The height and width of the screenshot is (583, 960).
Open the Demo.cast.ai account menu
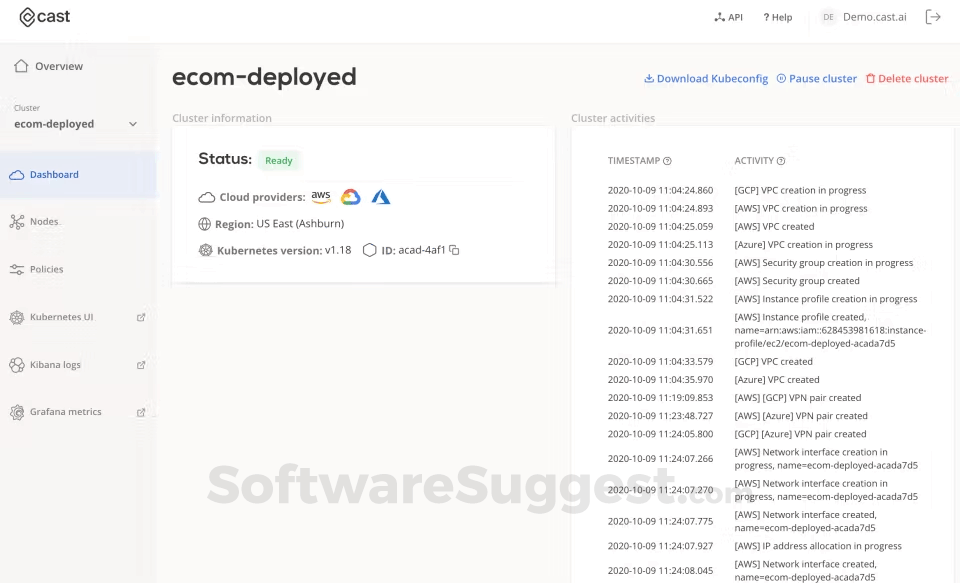(x=864, y=17)
